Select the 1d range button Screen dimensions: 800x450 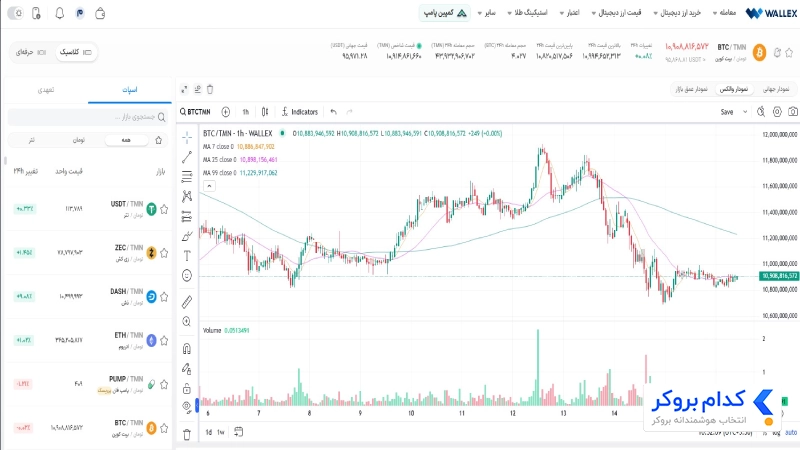pyautogui.click(x=209, y=432)
